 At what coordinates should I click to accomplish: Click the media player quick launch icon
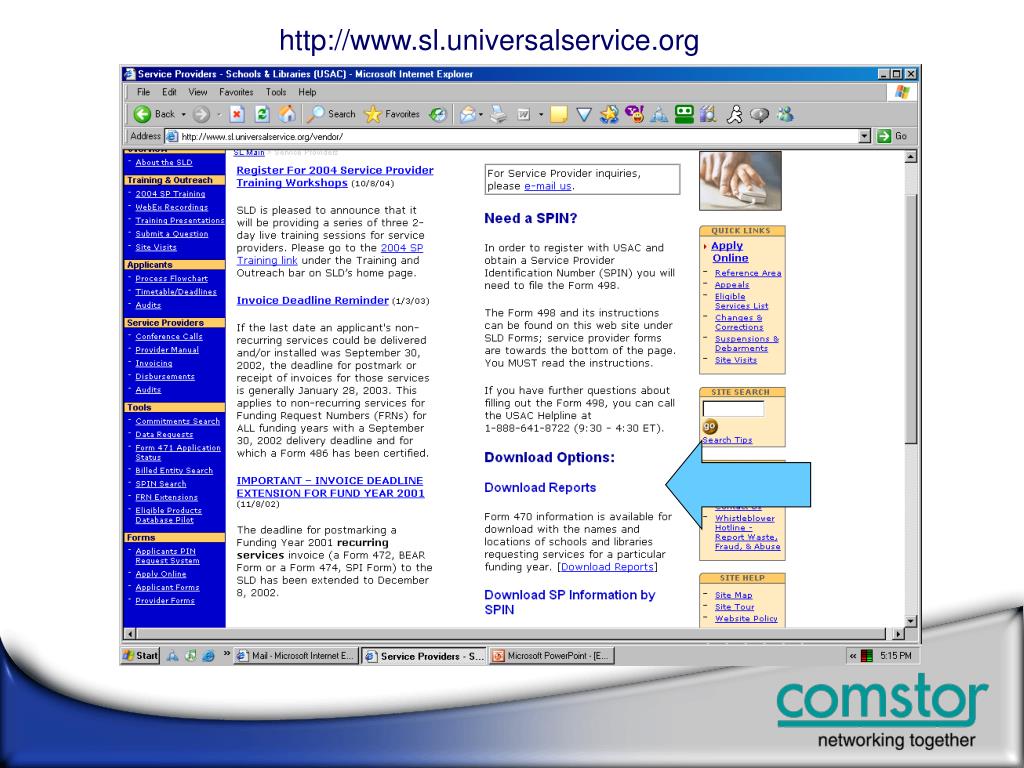191,656
